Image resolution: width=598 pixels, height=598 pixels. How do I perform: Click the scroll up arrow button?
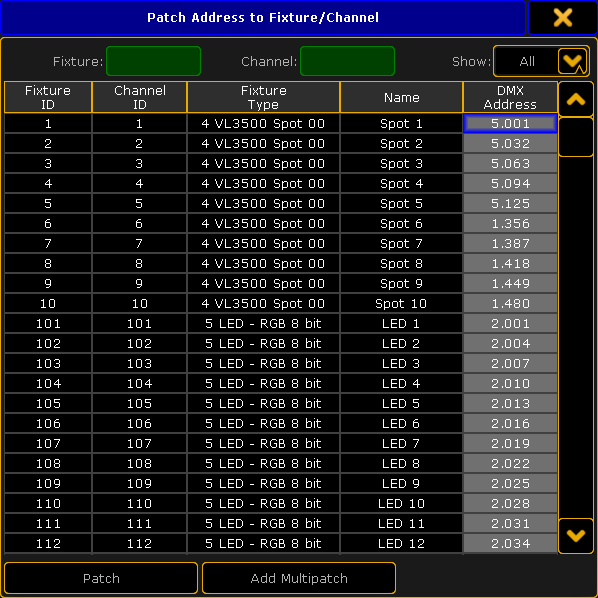click(575, 99)
